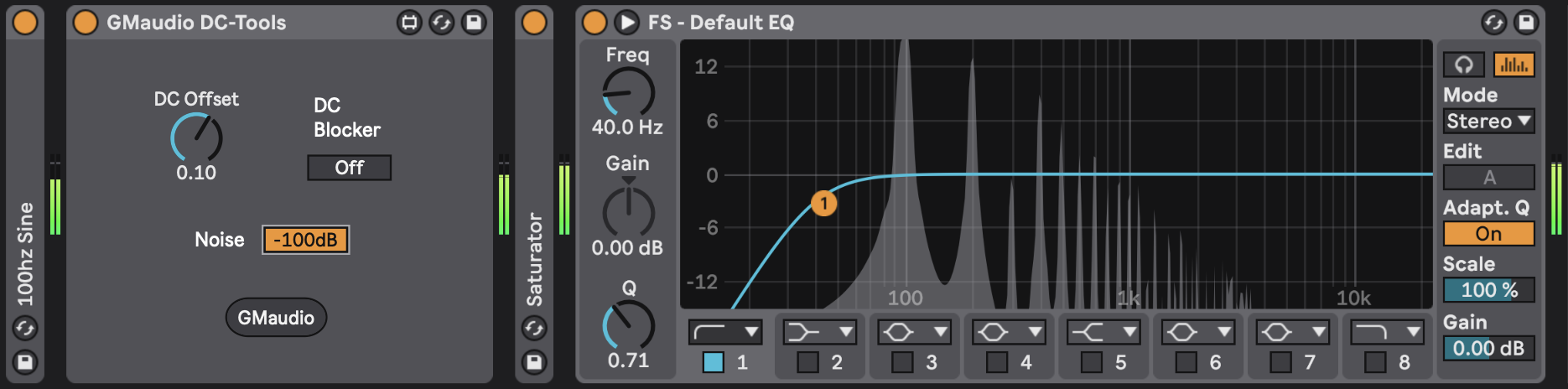Click the GMaudio logo button

[x=276, y=318]
